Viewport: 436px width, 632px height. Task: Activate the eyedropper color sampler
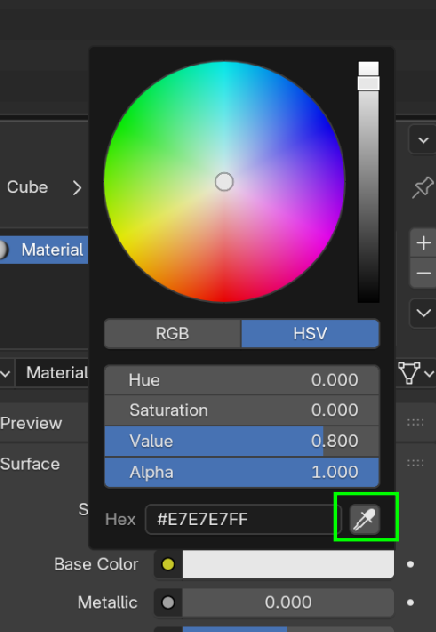tap(365, 519)
